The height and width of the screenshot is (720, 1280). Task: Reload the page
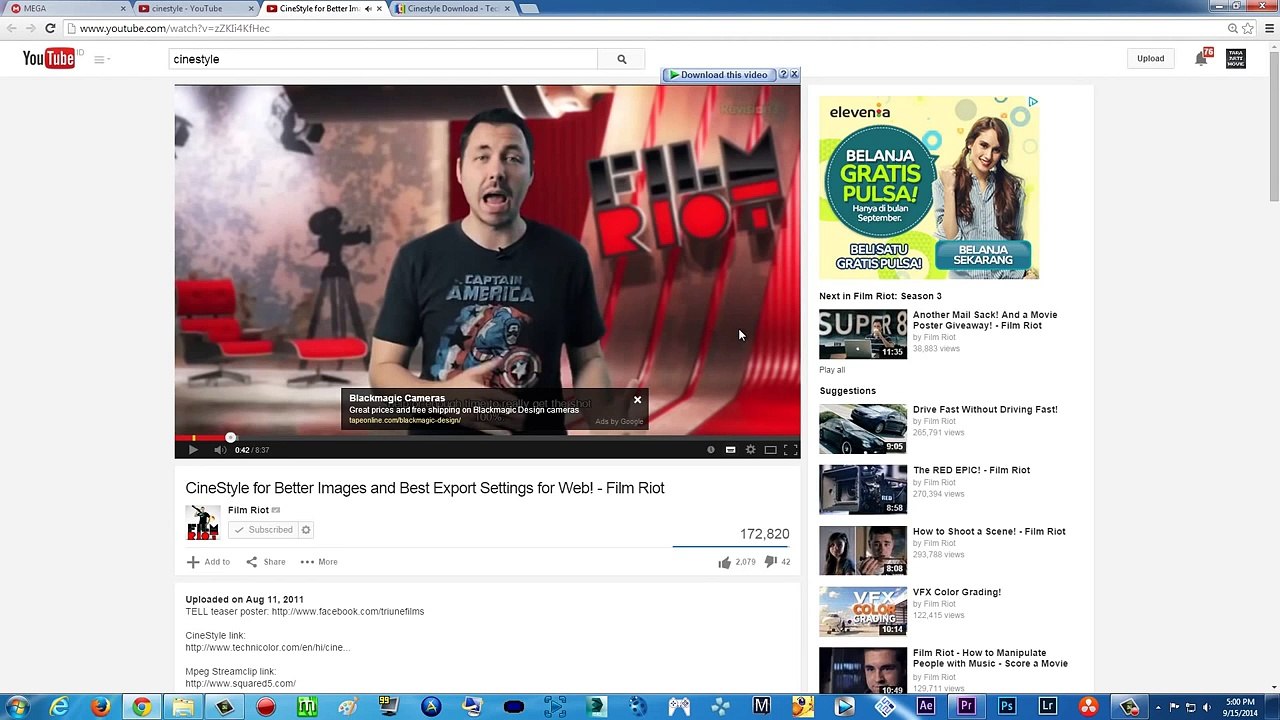click(x=50, y=29)
